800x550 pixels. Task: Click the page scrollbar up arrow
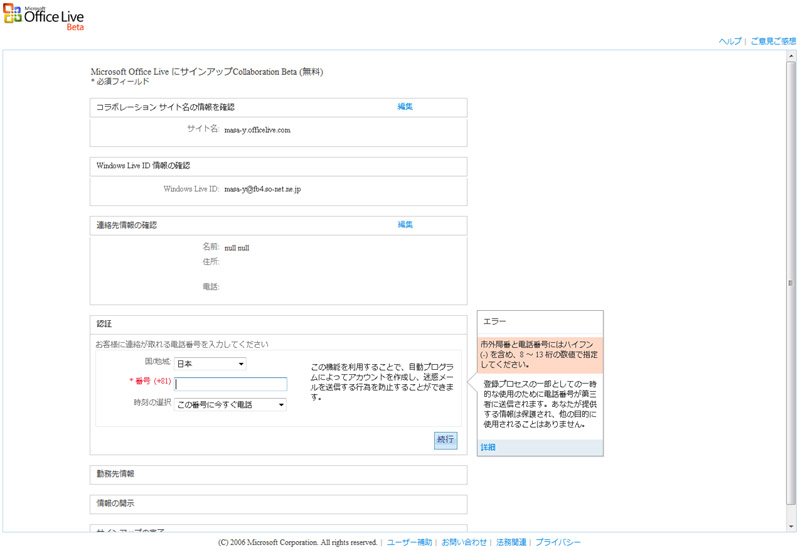[791, 56]
